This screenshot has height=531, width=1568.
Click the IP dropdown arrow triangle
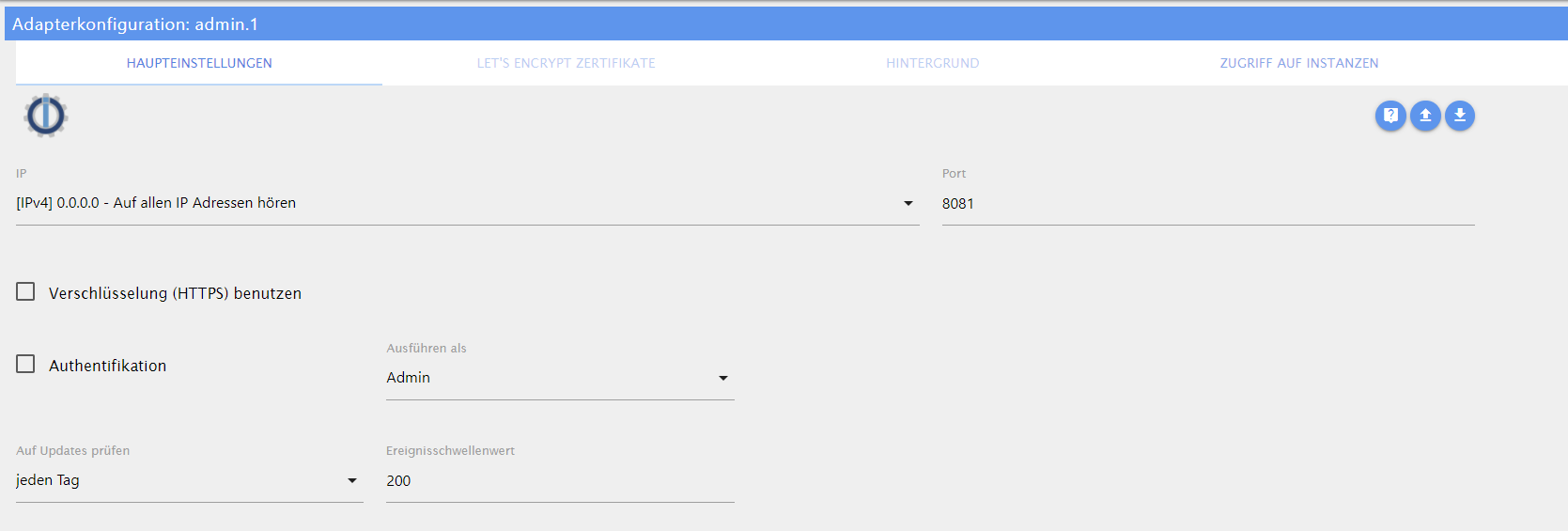[908, 203]
